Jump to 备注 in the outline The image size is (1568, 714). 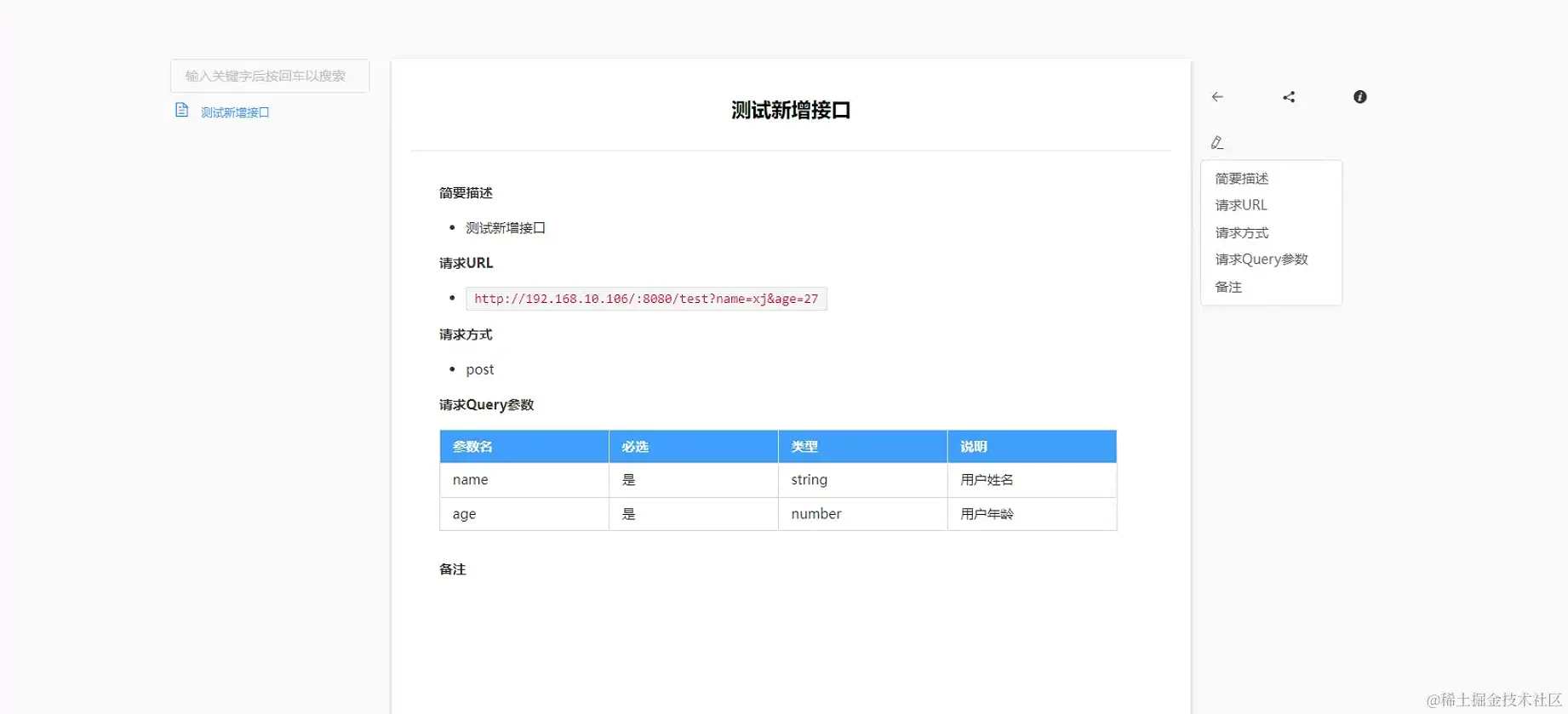(x=1228, y=287)
